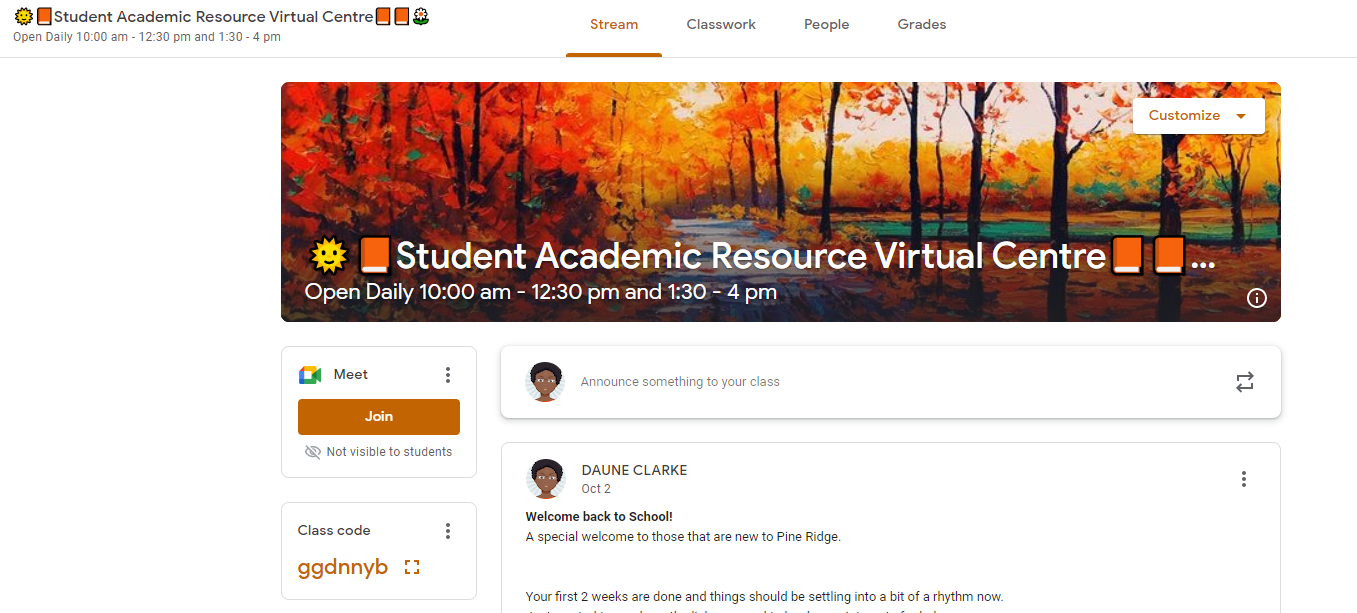Click the line Your first 2 weeks are done
Viewport: 1357px width, 613px height.
(x=764, y=597)
